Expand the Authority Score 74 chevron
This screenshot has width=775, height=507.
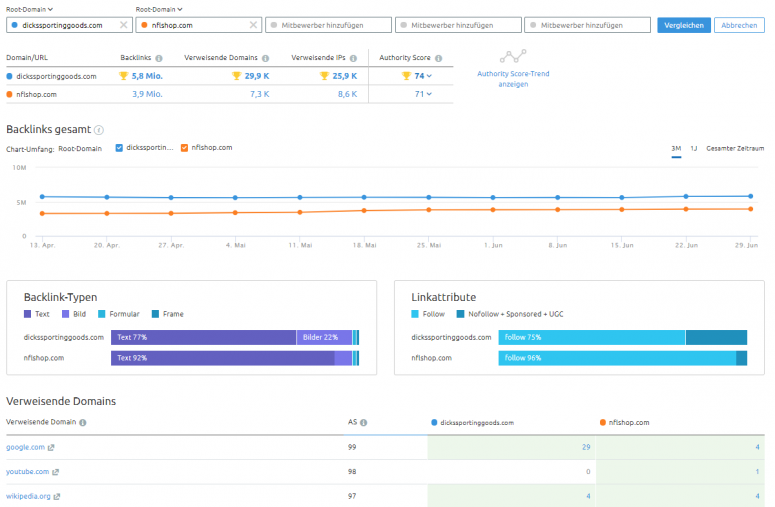(429, 76)
